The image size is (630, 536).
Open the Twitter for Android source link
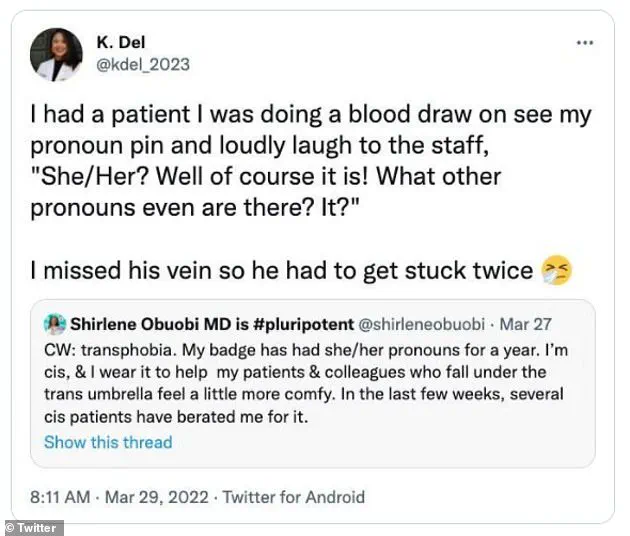point(293,496)
